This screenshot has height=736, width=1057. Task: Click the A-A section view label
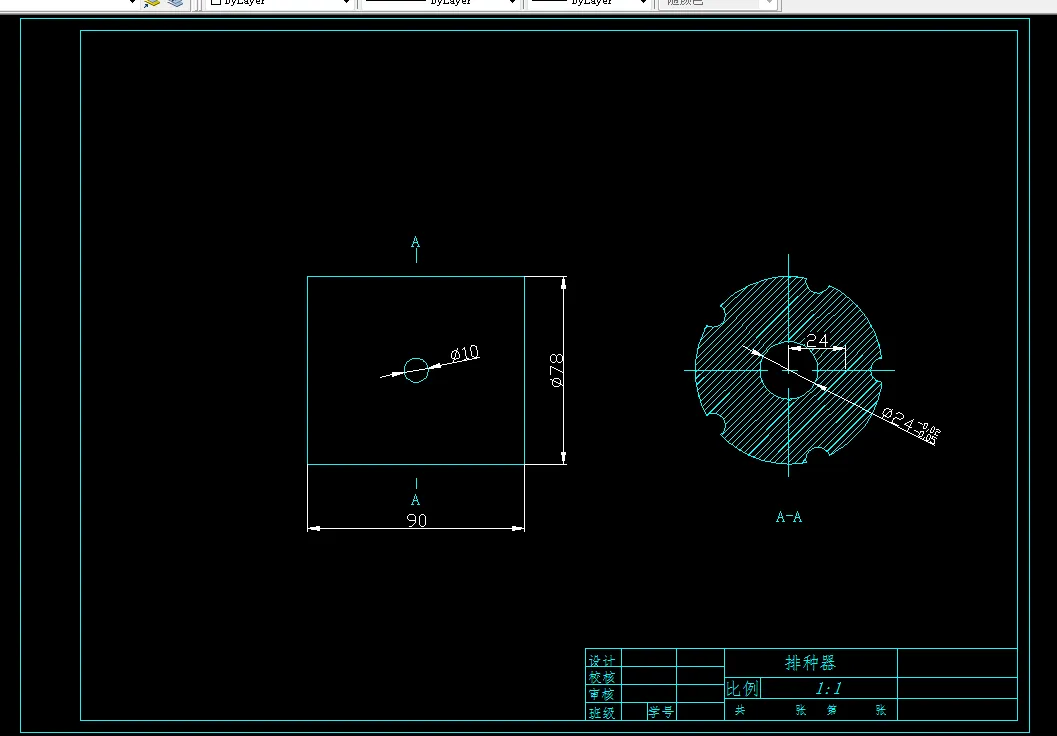789,517
